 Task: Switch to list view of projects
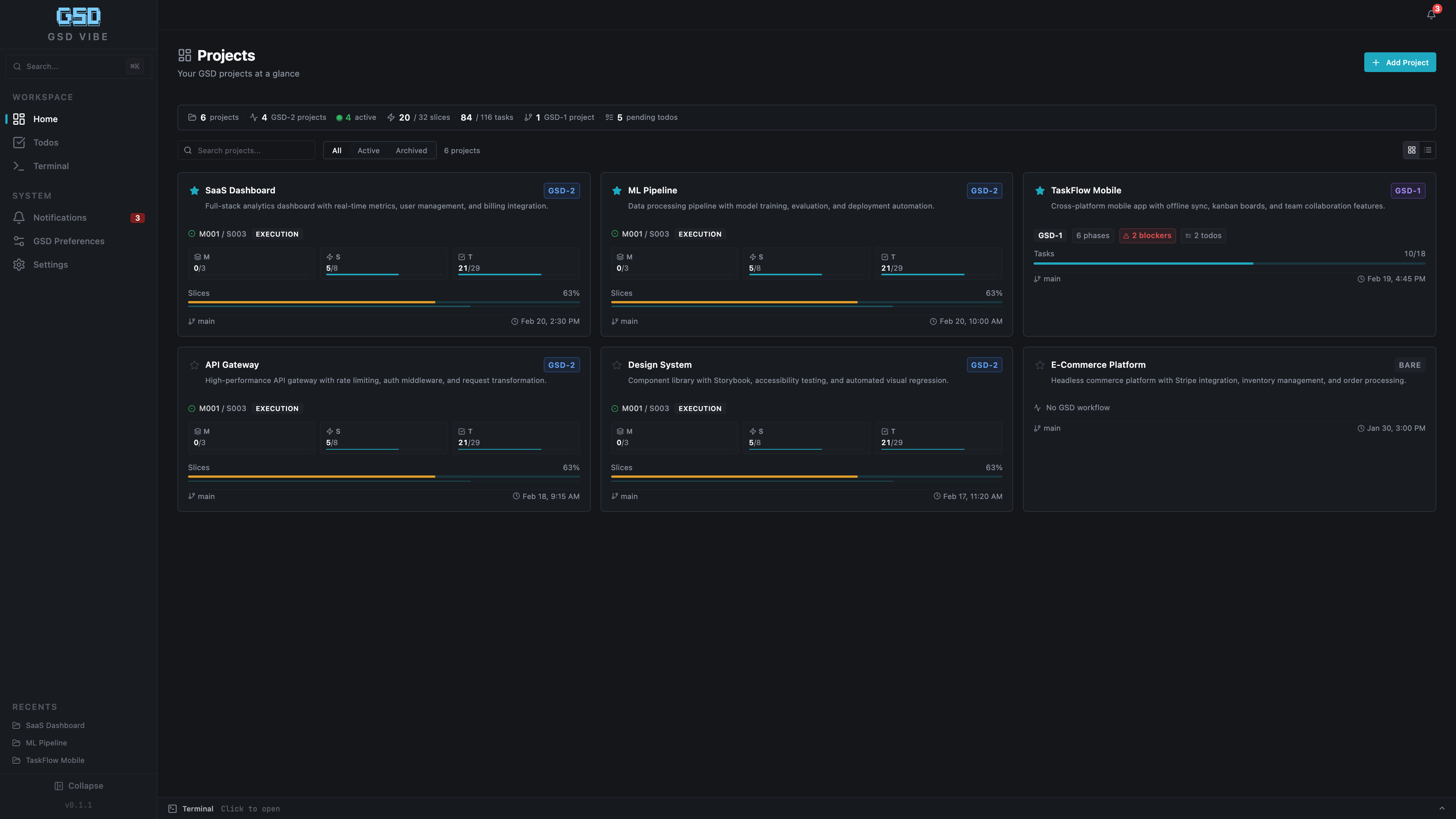pyautogui.click(x=1427, y=150)
